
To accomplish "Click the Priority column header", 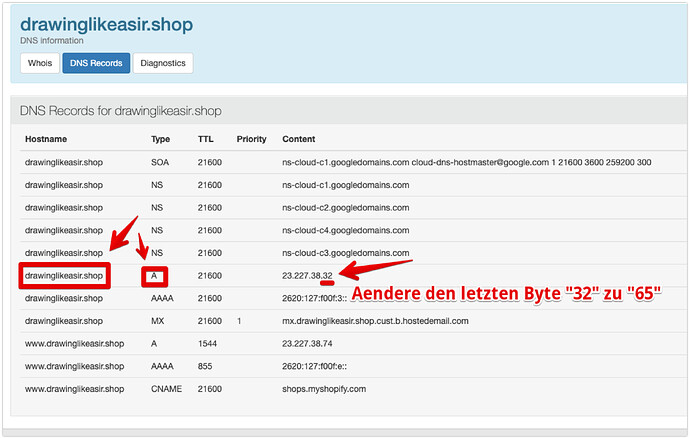I will click(x=251, y=139).
